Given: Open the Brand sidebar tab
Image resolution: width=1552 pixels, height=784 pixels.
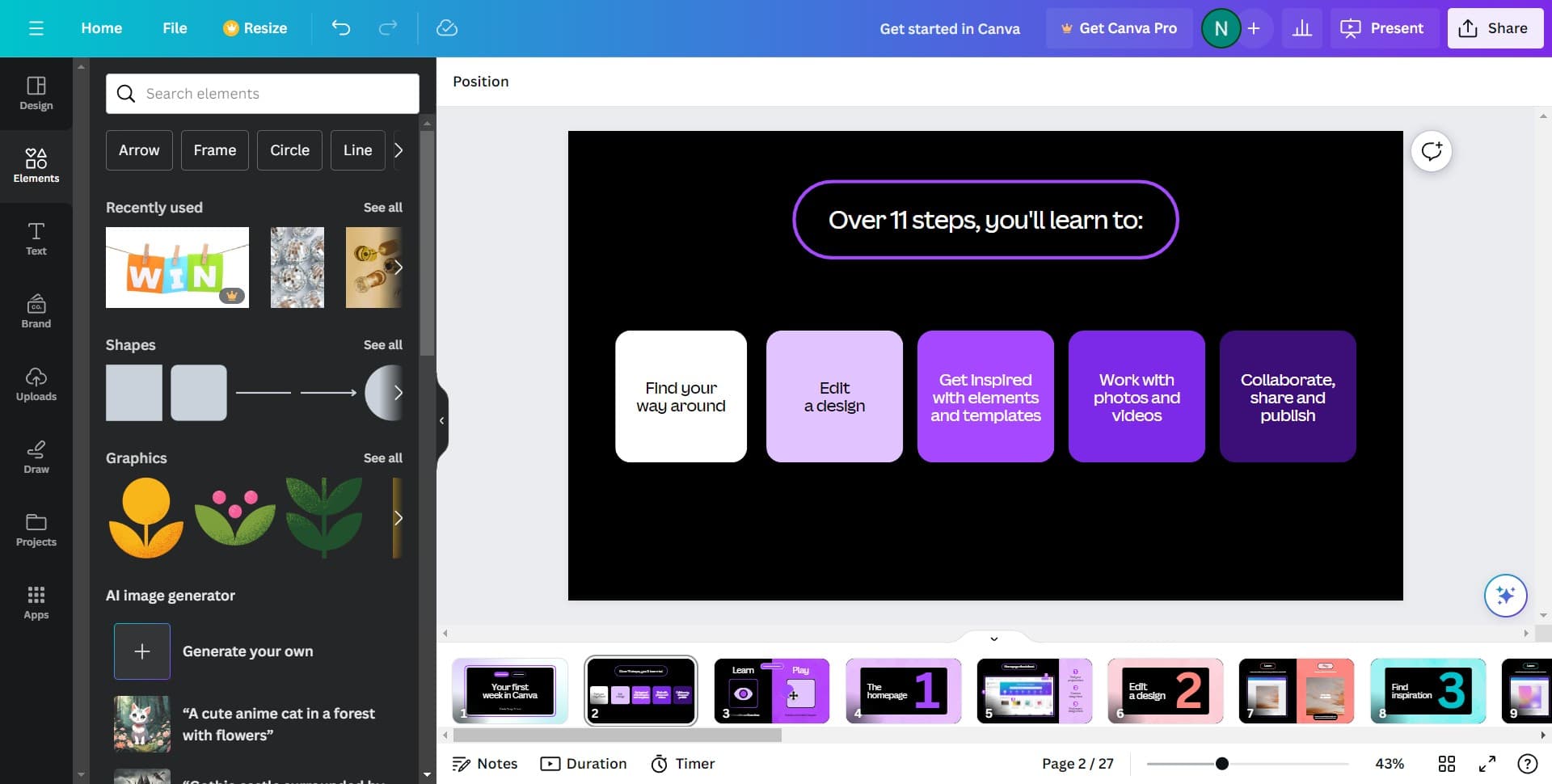Looking at the screenshot, I should point(36,312).
